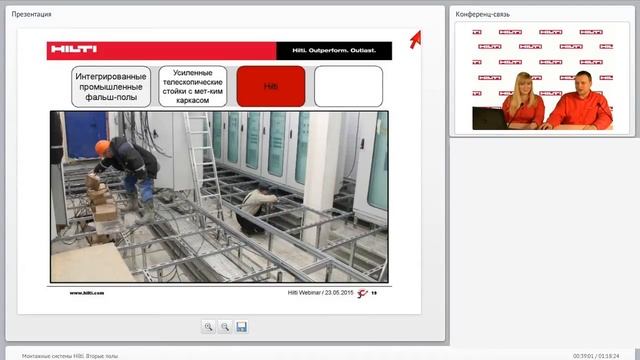Click the red Hilti slide box
The width and height of the screenshot is (640, 360).
coord(271,87)
